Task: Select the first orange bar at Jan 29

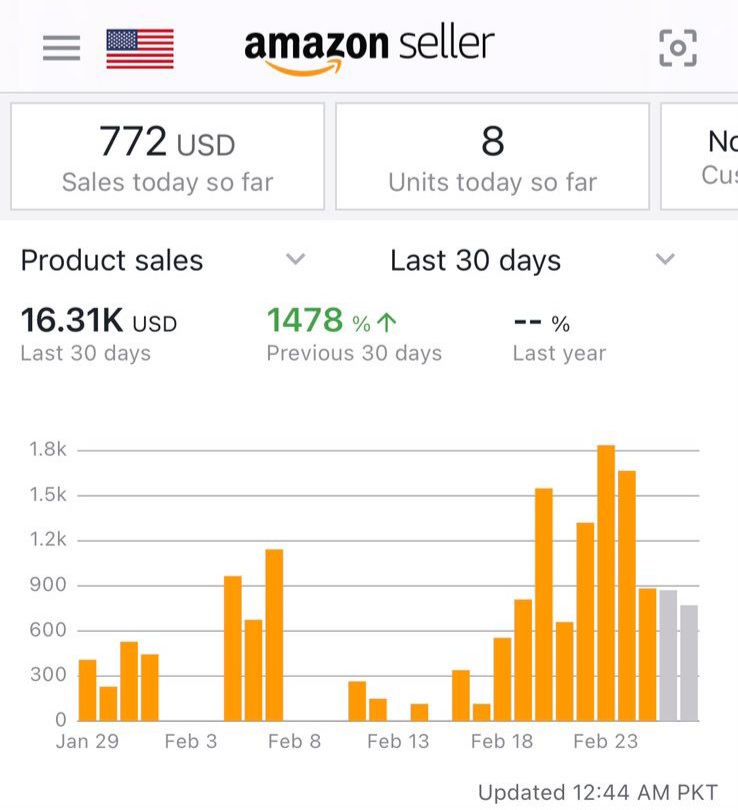Action: (87, 690)
